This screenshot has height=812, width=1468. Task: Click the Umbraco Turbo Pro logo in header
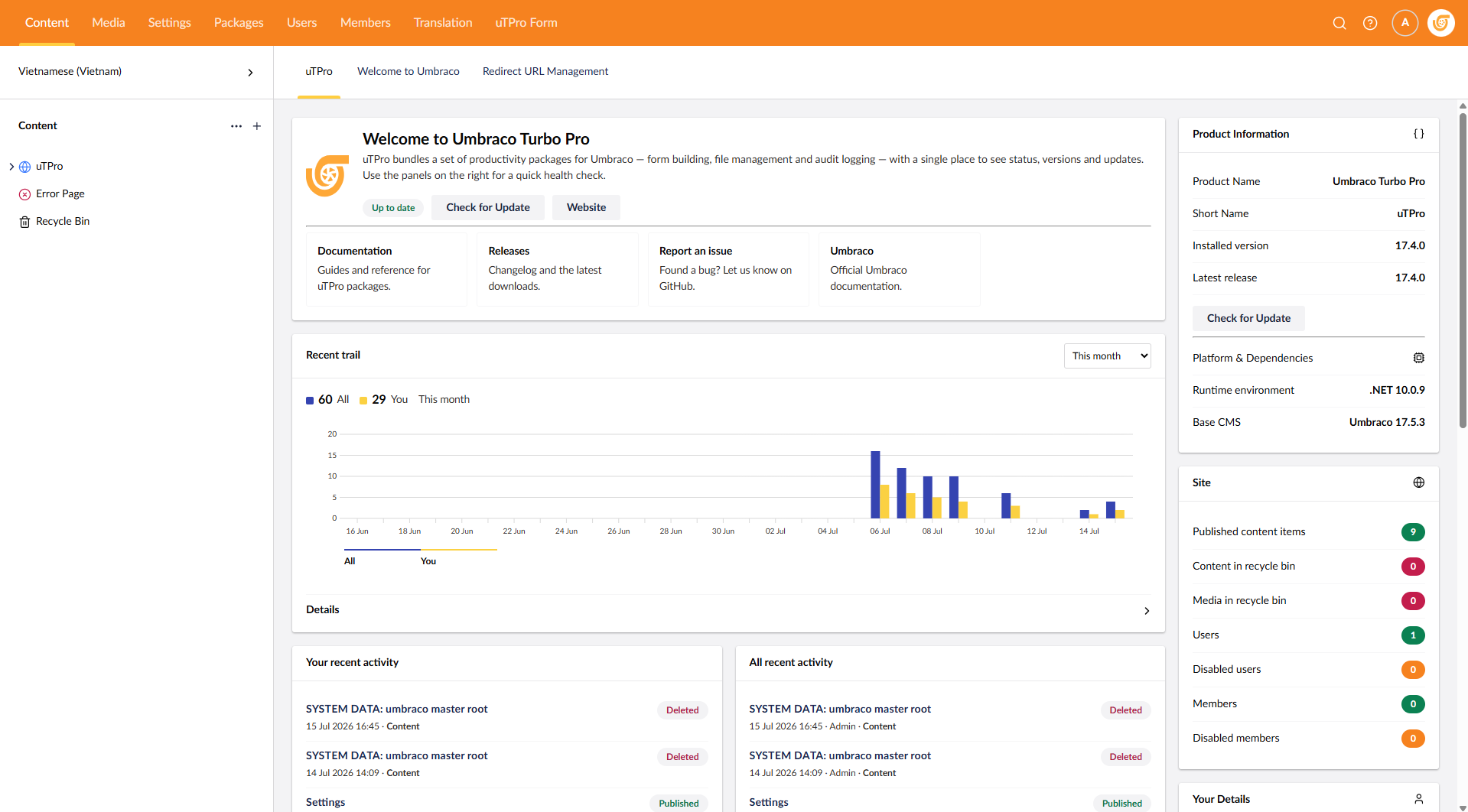pos(1441,23)
